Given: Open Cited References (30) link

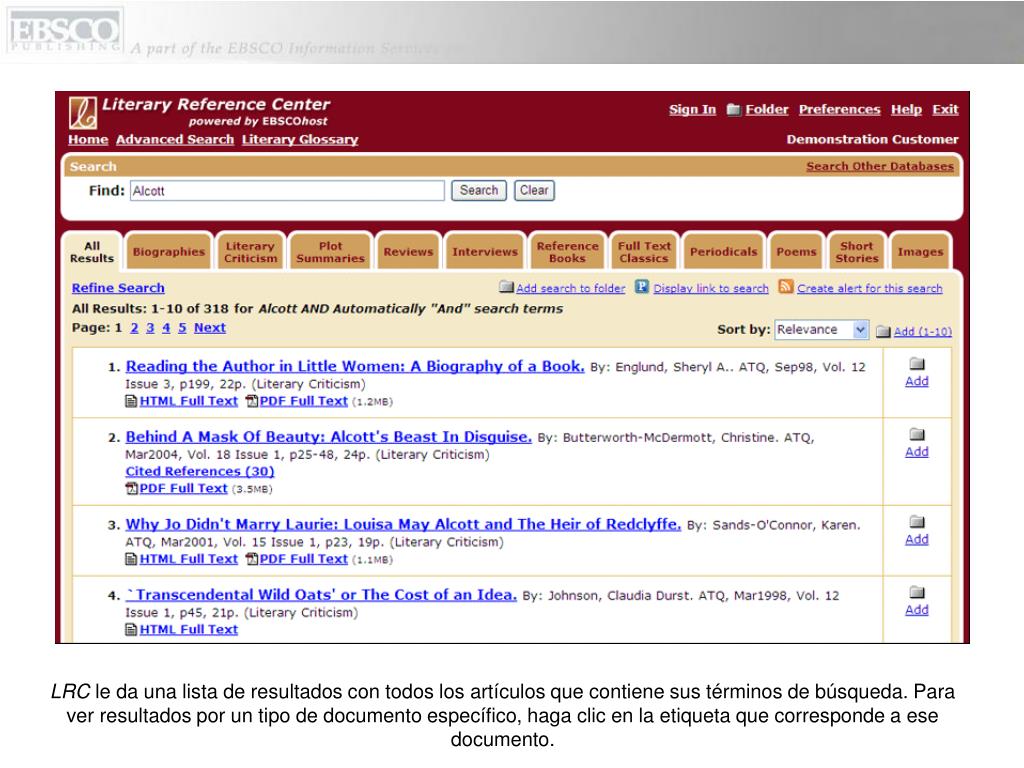Looking at the screenshot, I should click(200, 472).
